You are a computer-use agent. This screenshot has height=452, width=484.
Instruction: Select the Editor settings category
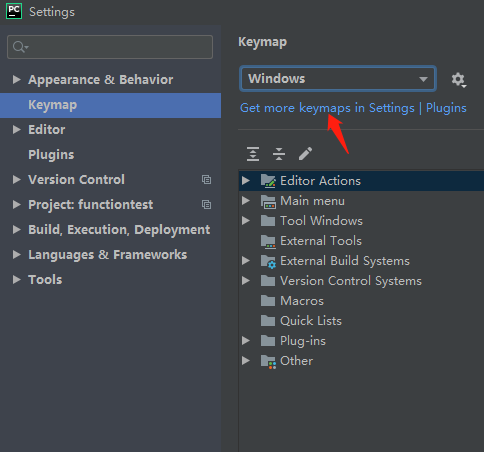point(46,130)
